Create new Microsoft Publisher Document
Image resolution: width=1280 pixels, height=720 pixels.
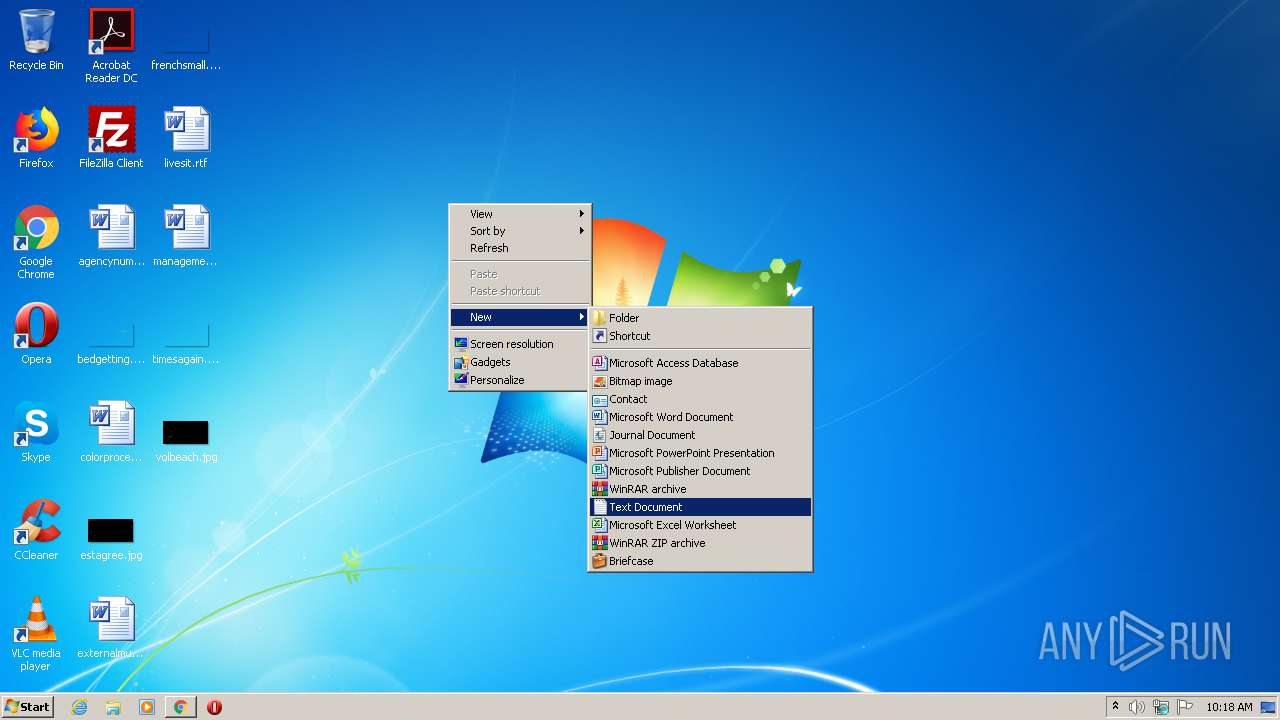700,471
